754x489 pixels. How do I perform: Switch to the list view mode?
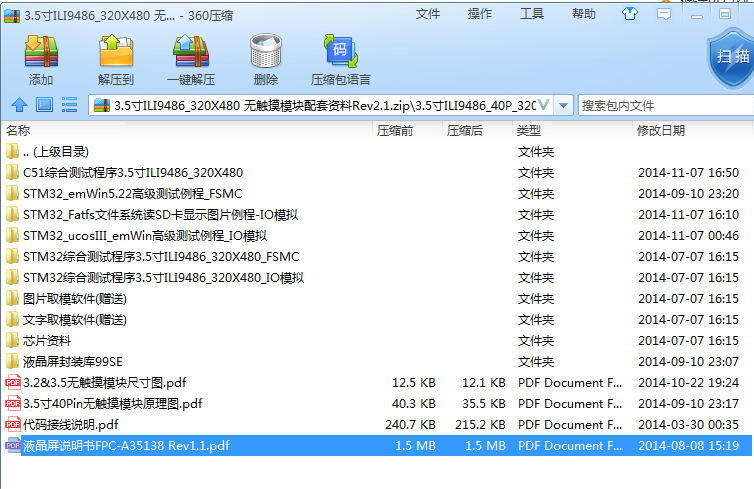[x=69, y=104]
